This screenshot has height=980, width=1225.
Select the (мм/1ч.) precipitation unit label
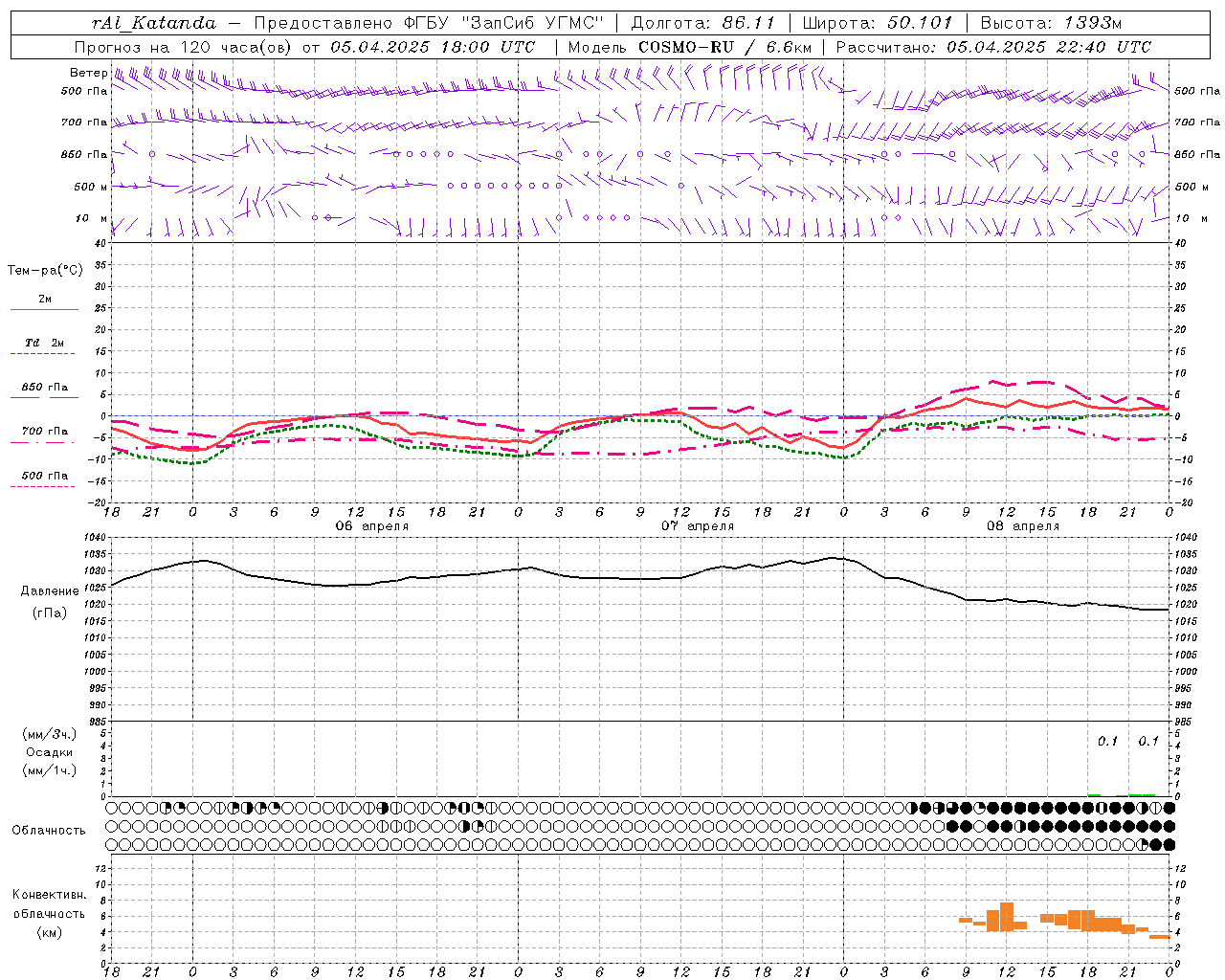click(50, 770)
